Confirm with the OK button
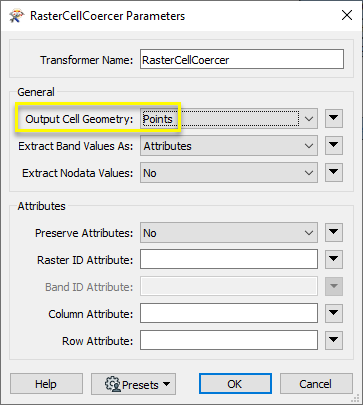The width and height of the screenshot is (363, 405). click(235, 384)
